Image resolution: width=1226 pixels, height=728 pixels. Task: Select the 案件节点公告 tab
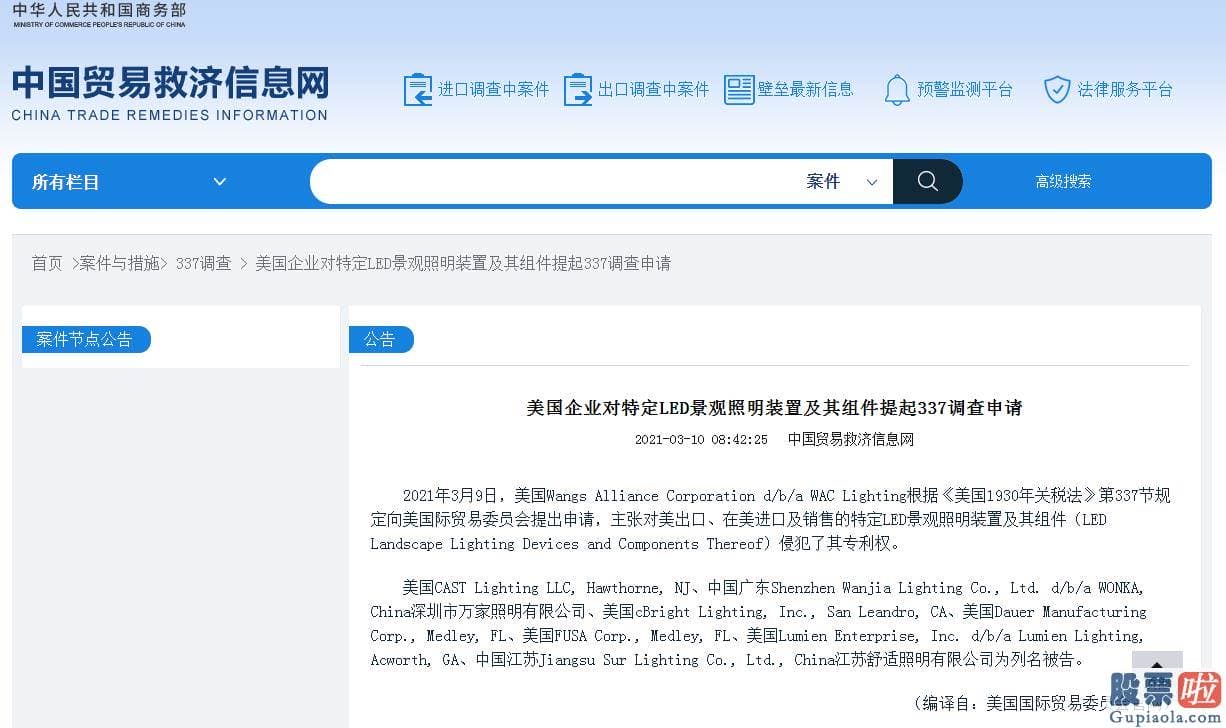(85, 339)
